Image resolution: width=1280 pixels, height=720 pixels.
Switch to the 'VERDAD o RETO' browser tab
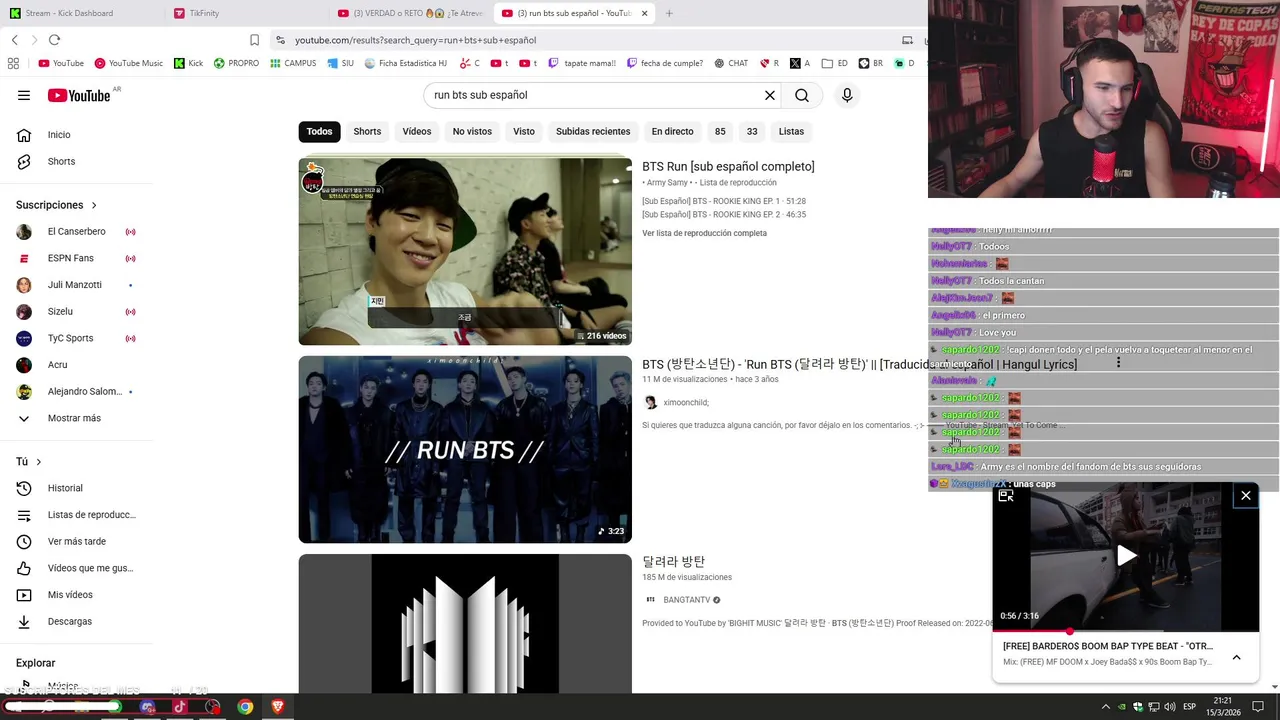click(x=410, y=13)
